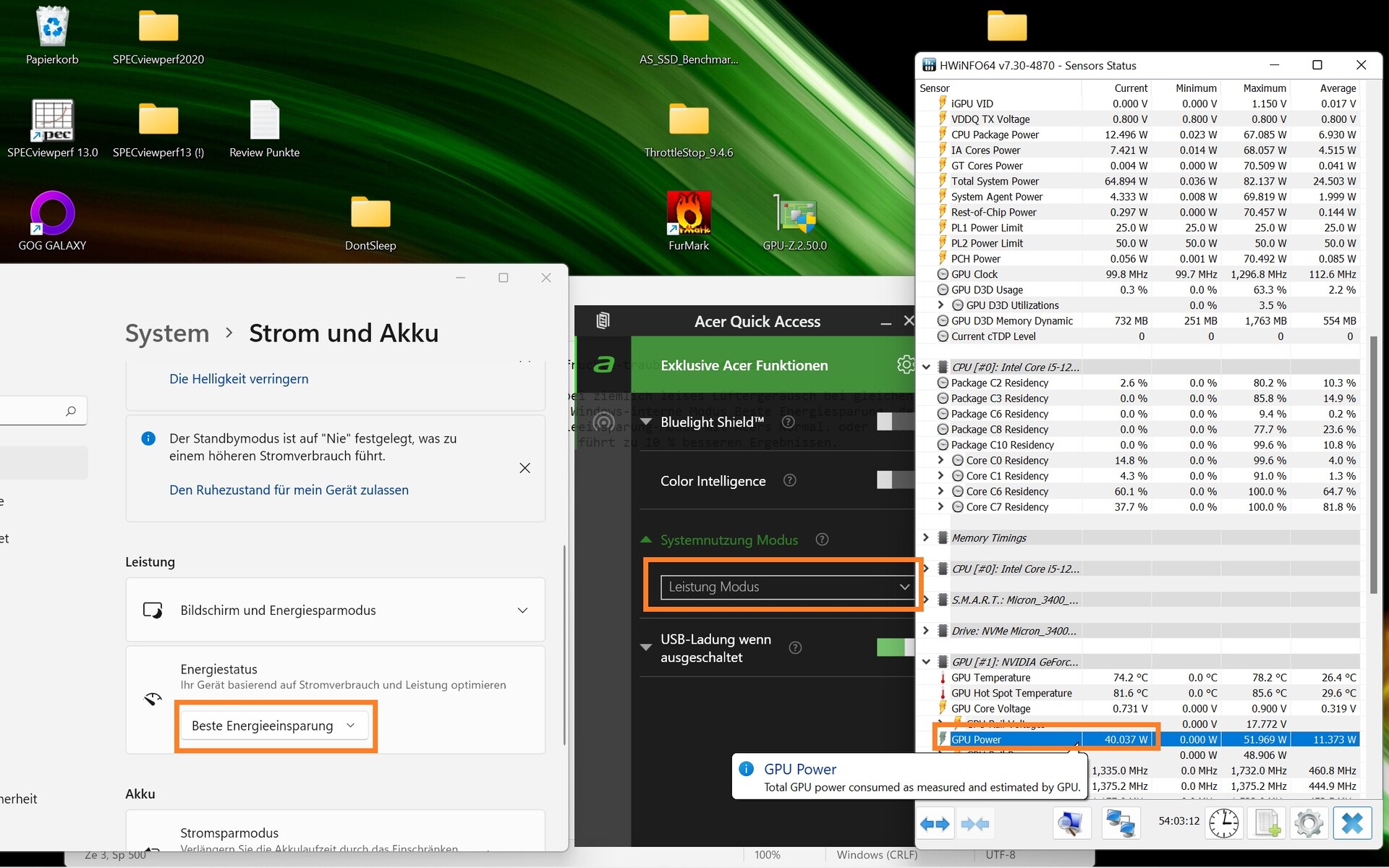
Task: Dismiss the Standbymodus info notice
Action: [x=524, y=468]
